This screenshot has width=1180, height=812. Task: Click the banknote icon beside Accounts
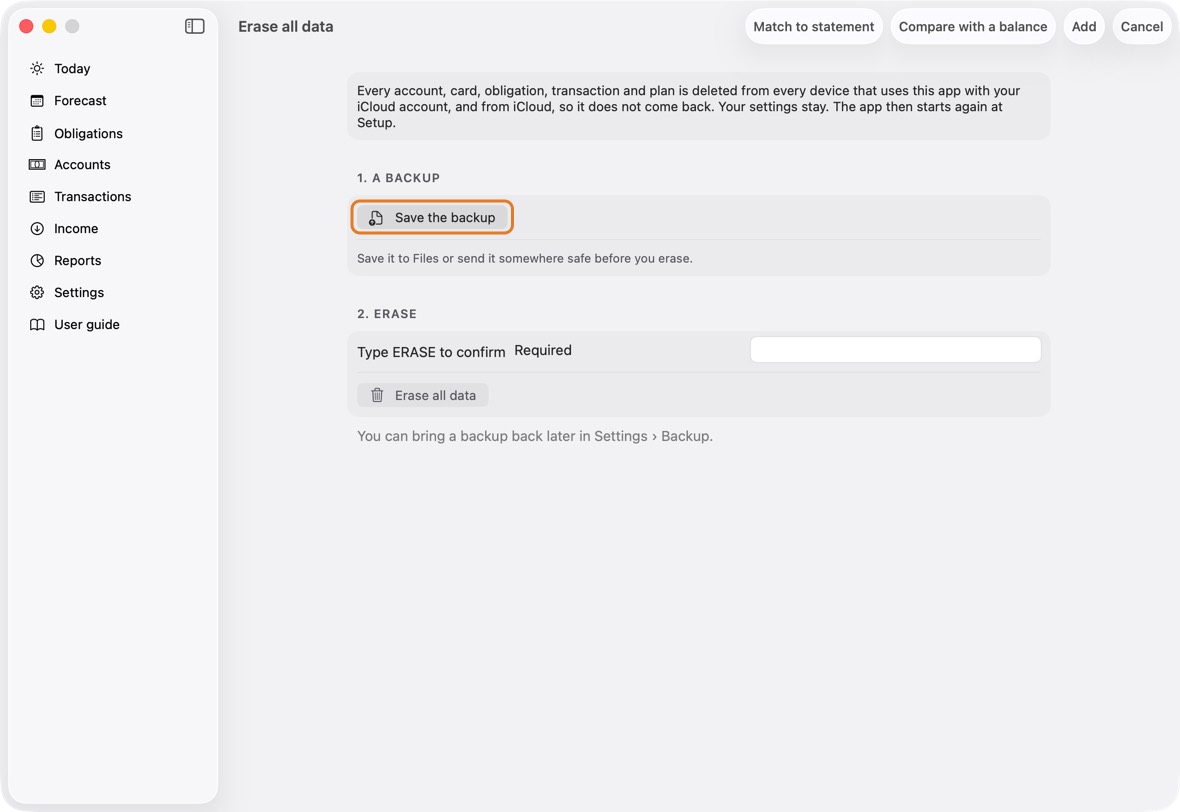point(37,165)
